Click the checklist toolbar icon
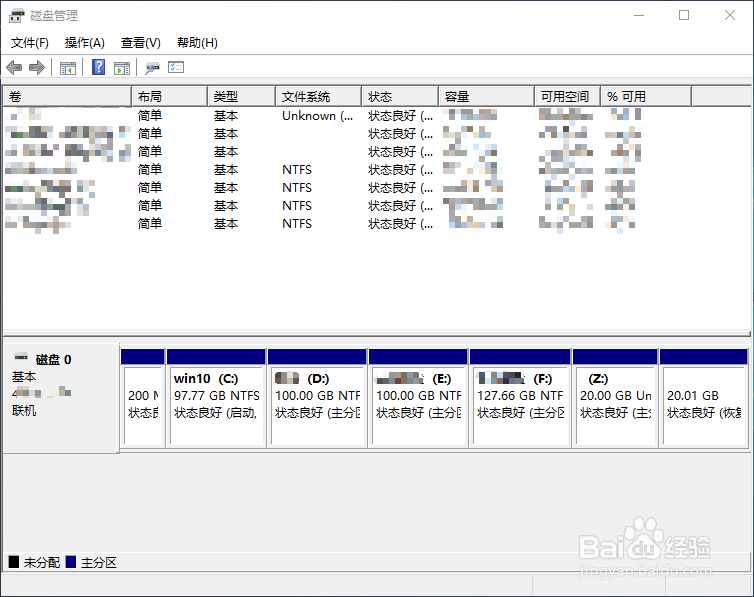The image size is (754, 597). point(176,67)
